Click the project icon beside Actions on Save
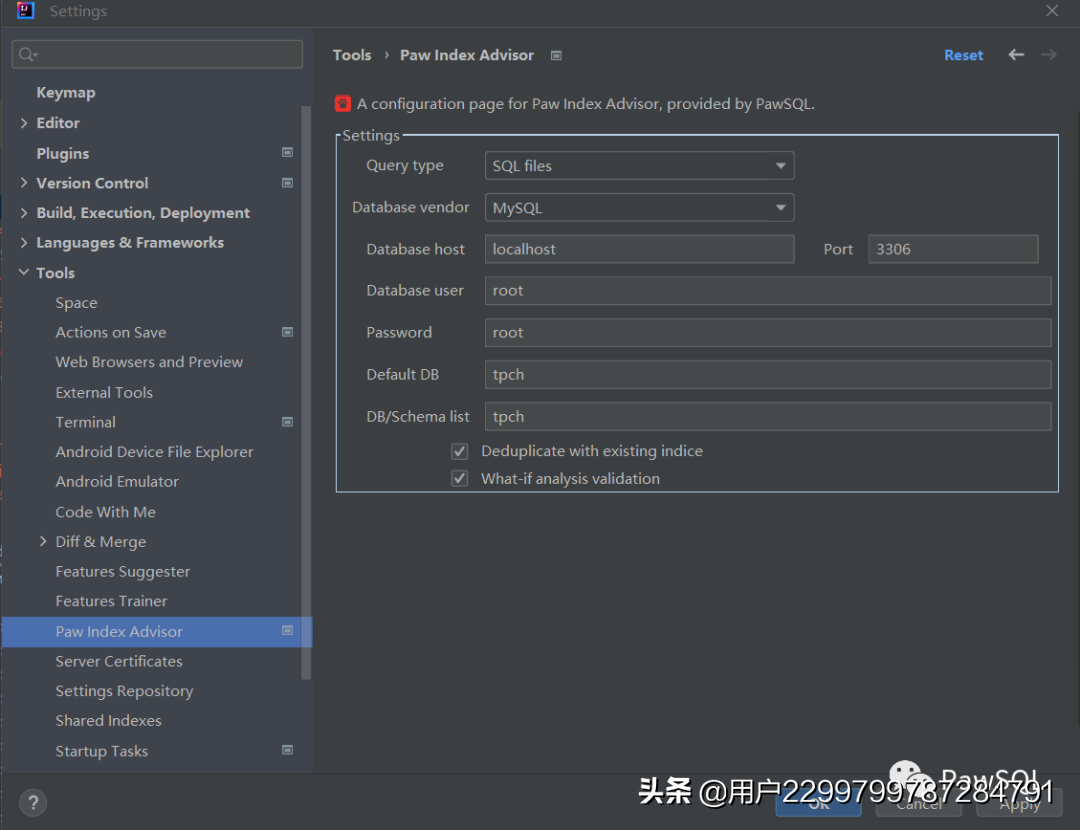Viewport: 1080px width, 830px height. click(x=287, y=332)
